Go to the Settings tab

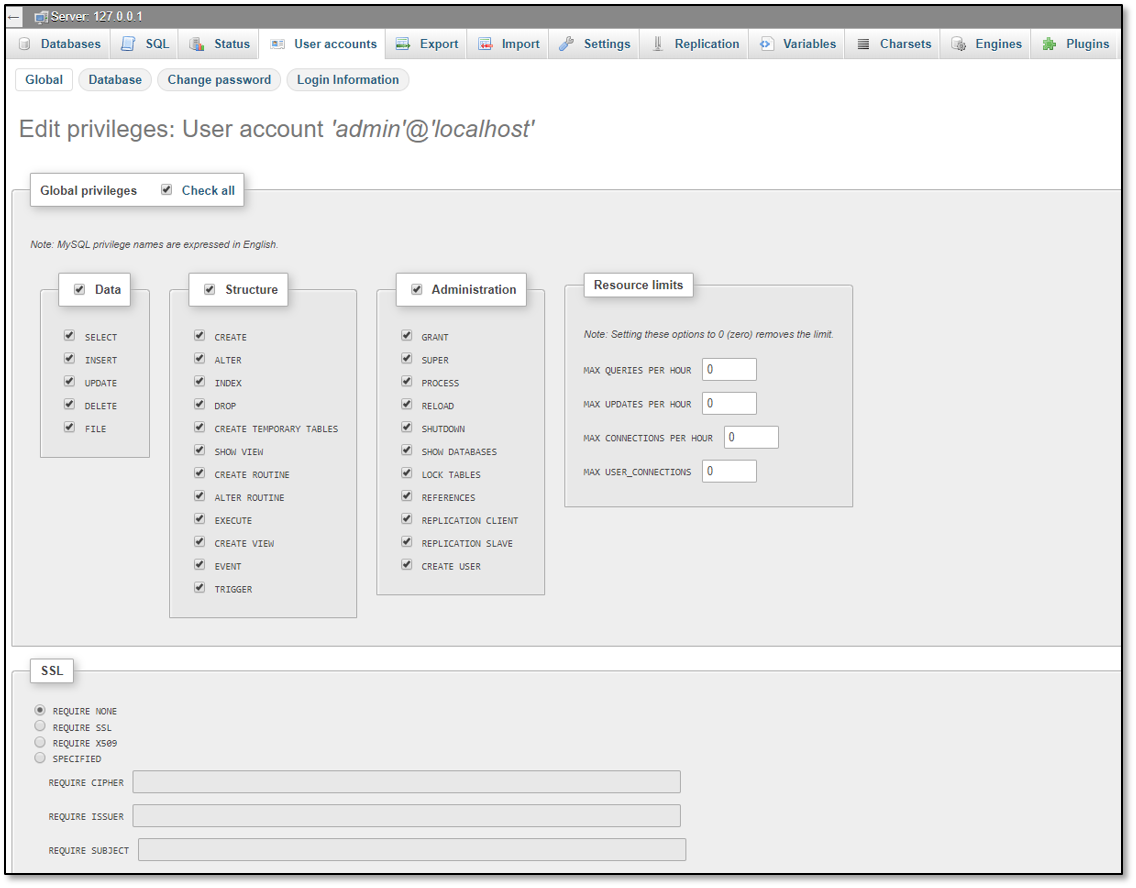(595, 44)
